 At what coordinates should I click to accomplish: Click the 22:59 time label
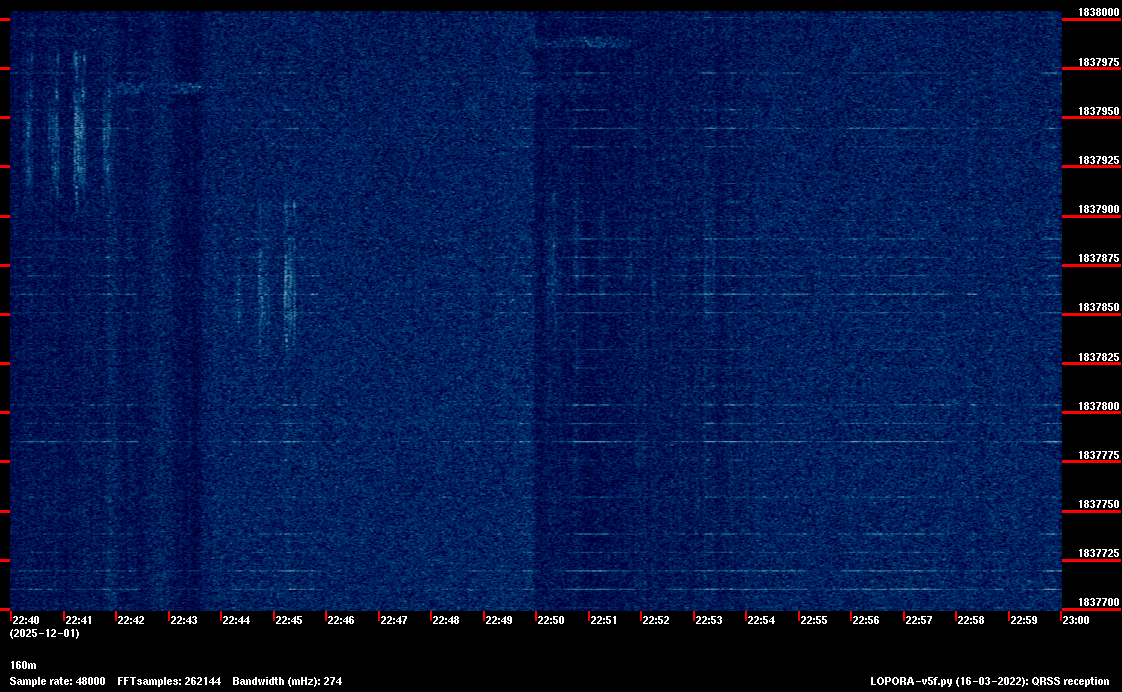coord(1024,620)
